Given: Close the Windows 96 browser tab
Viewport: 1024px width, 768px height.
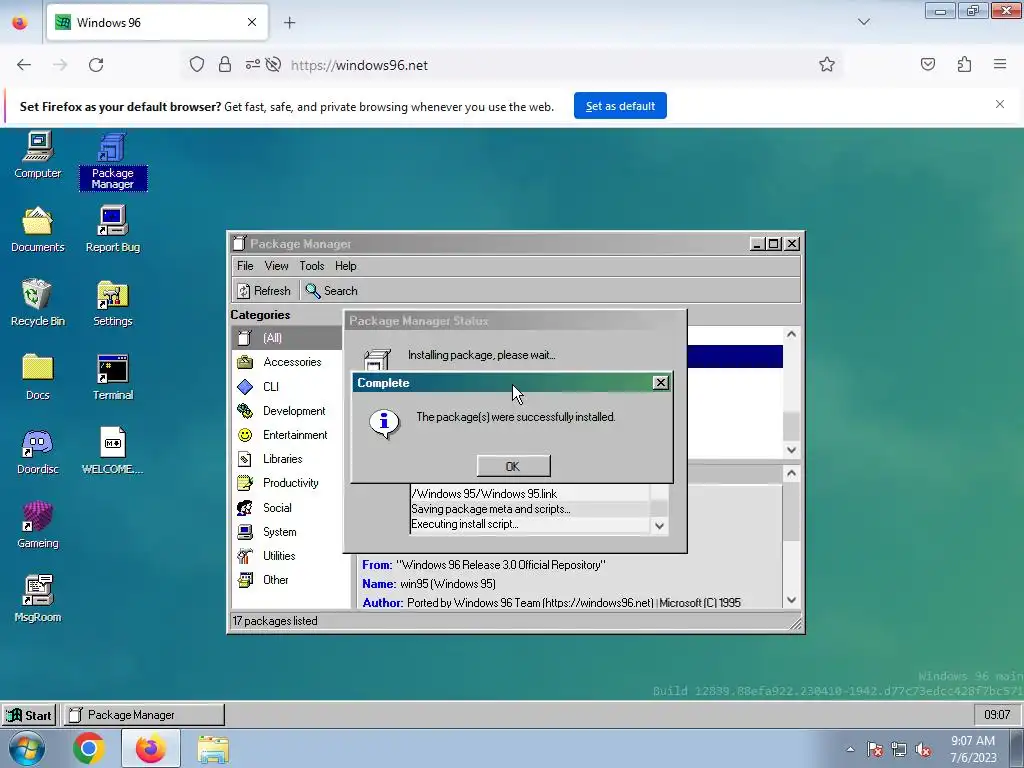Looking at the screenshot, I should pos(252,22).
